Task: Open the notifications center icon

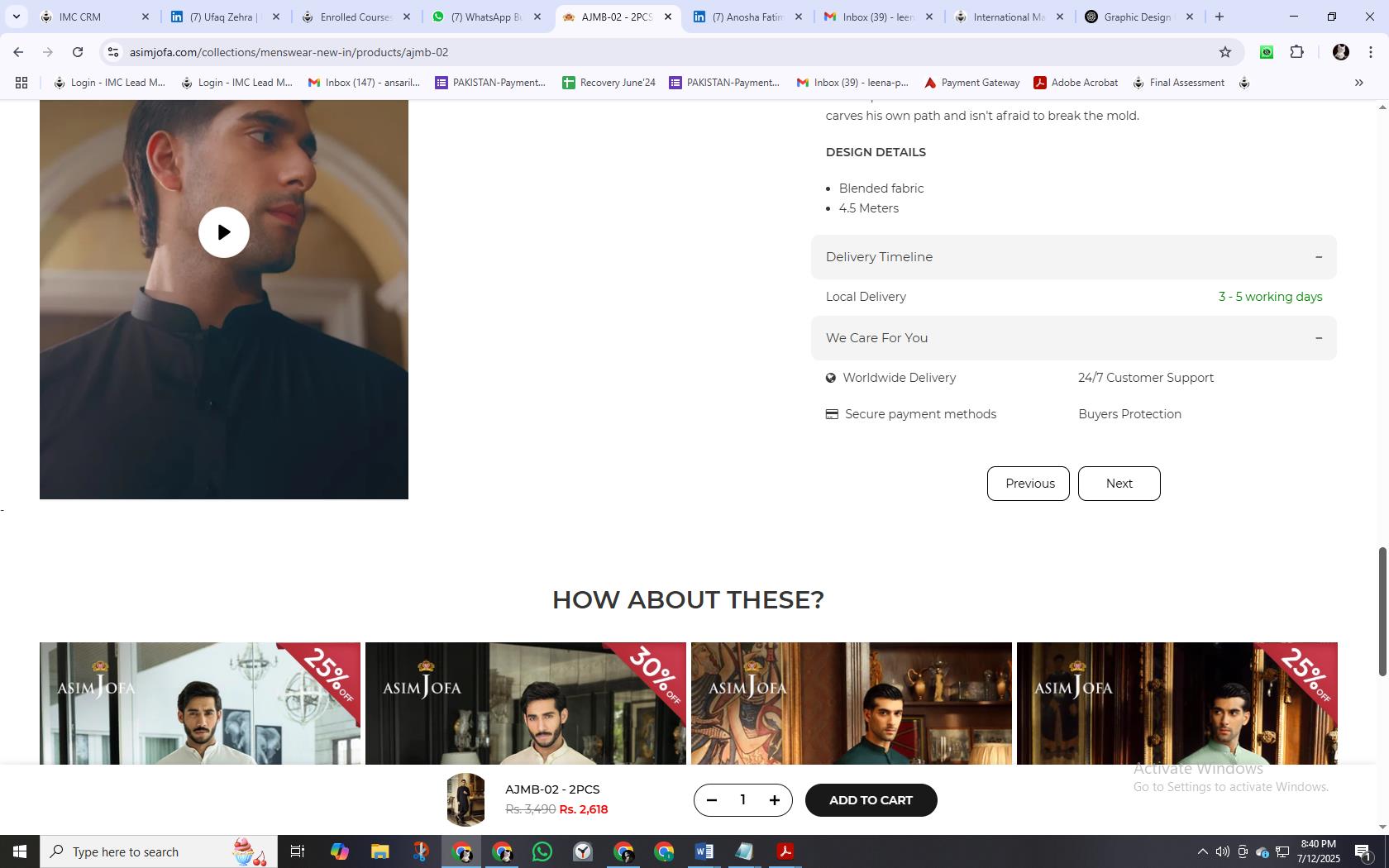Action: pyautogui.click(x=1363, y=851)
